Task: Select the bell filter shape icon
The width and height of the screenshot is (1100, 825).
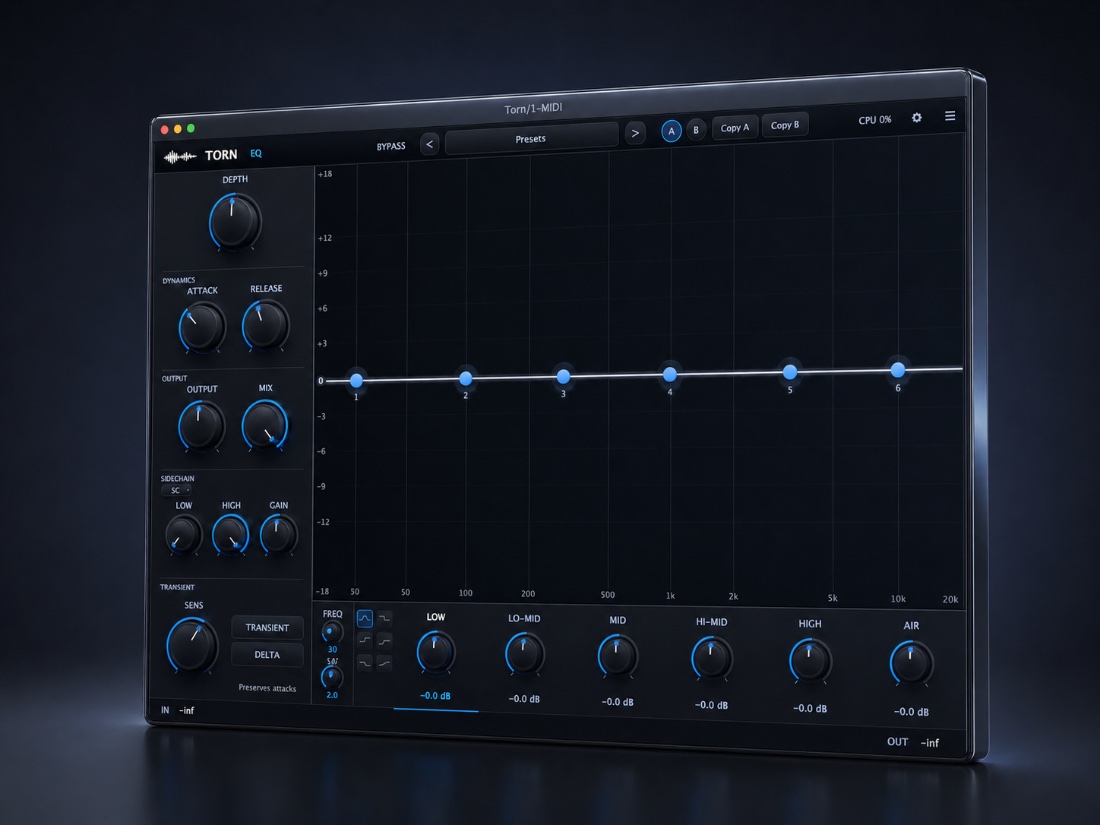Action: [x=364, y=619]
